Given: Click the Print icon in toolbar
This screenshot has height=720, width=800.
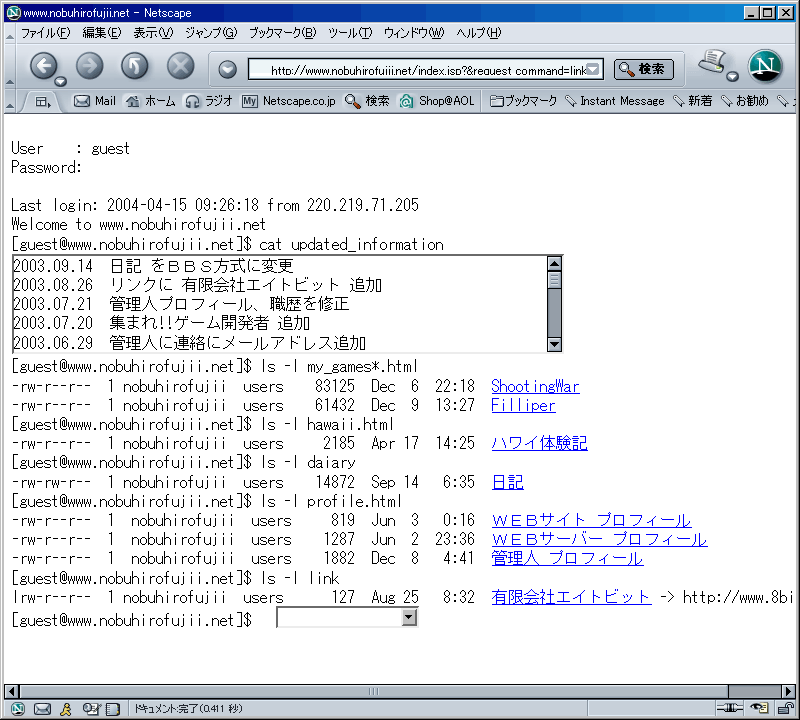Looking at the screenshot, I should pyautogui.click(x=712, y=62).
